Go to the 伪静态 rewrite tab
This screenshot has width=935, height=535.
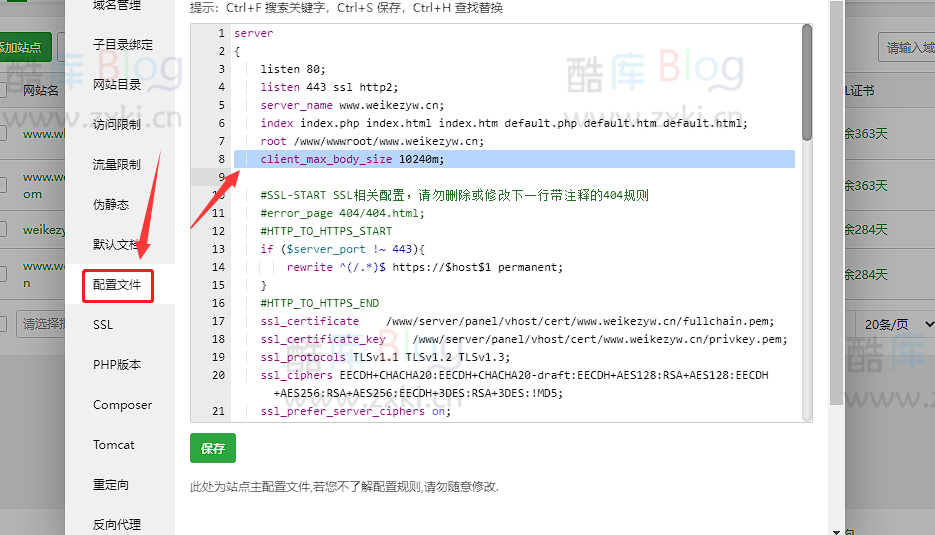[x=111, y=205]
